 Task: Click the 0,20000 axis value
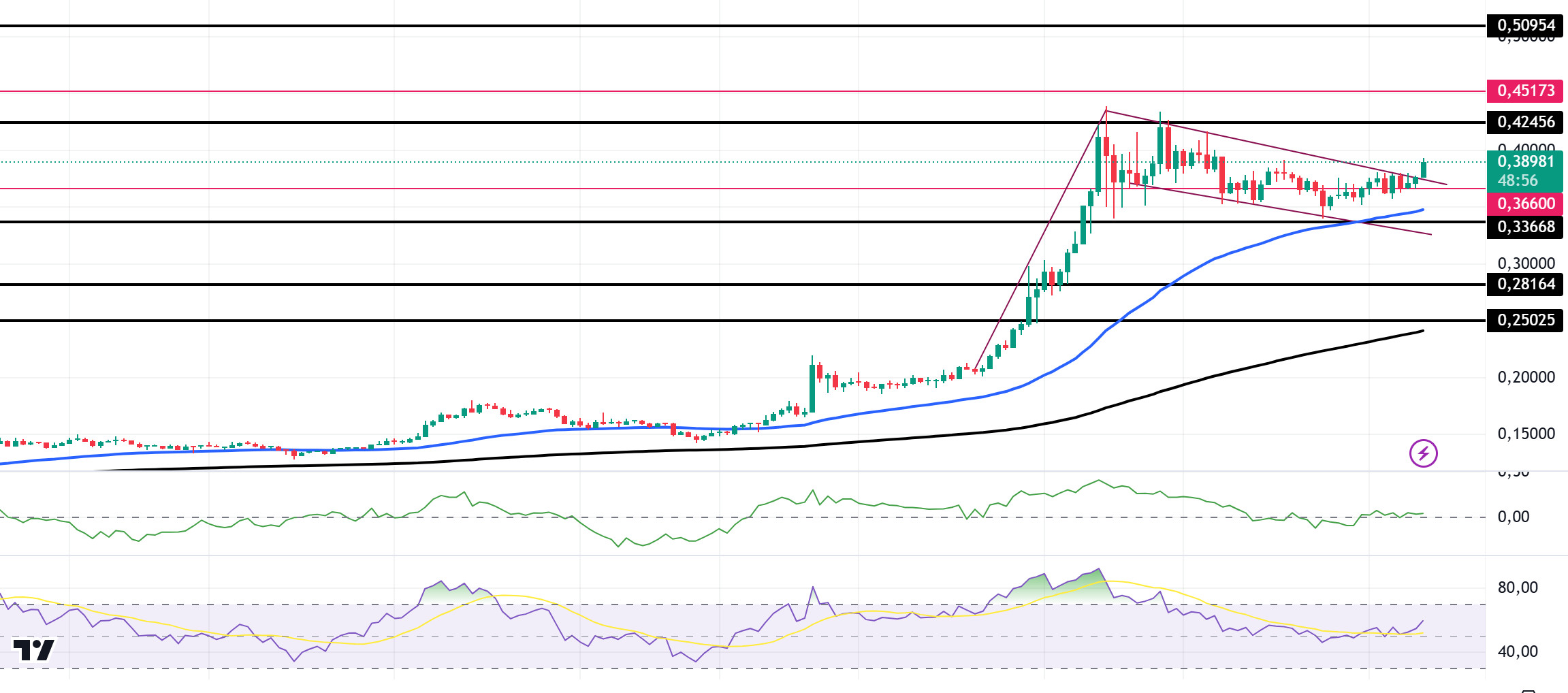(1526, 377)
